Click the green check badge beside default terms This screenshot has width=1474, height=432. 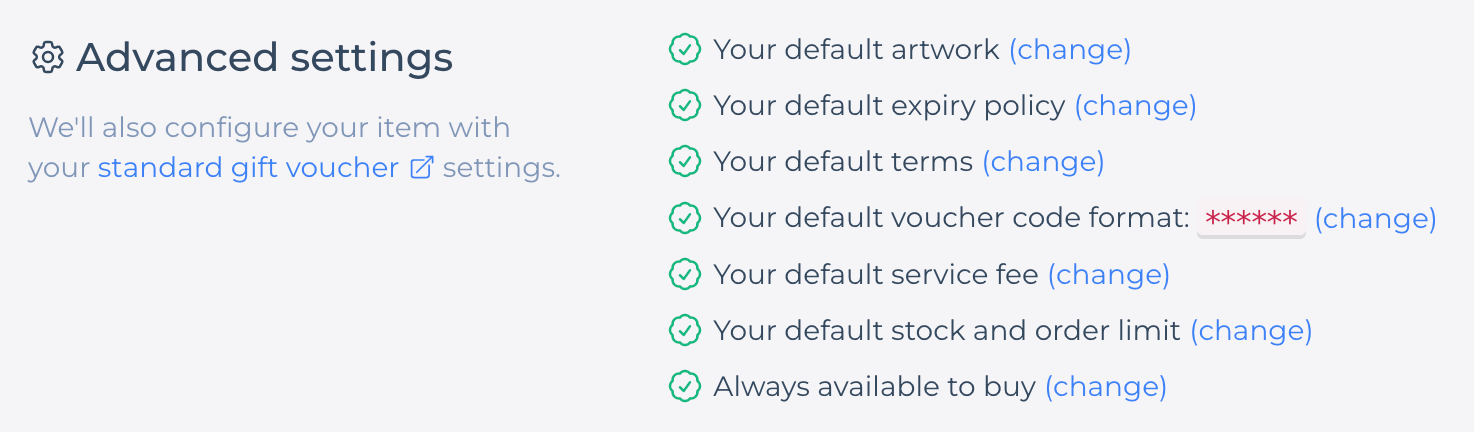point(684,161)
